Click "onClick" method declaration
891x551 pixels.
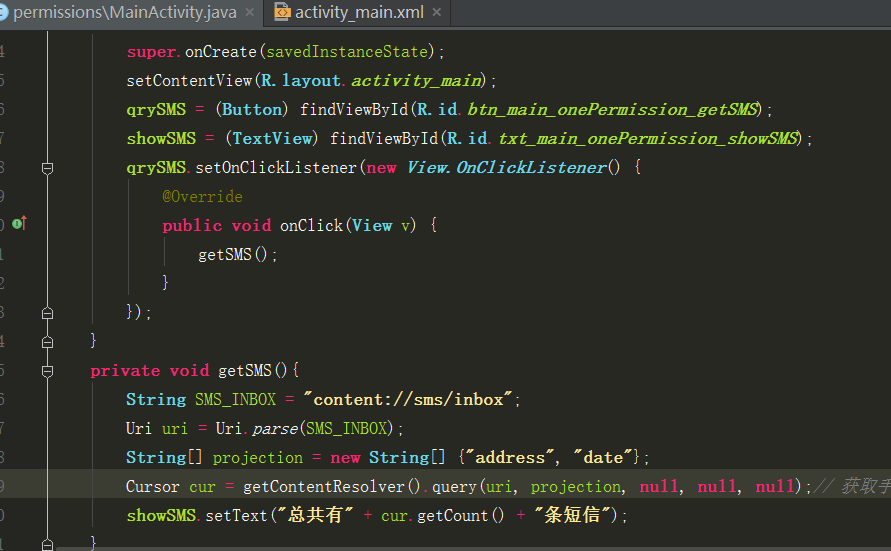(x=311, y=226)
